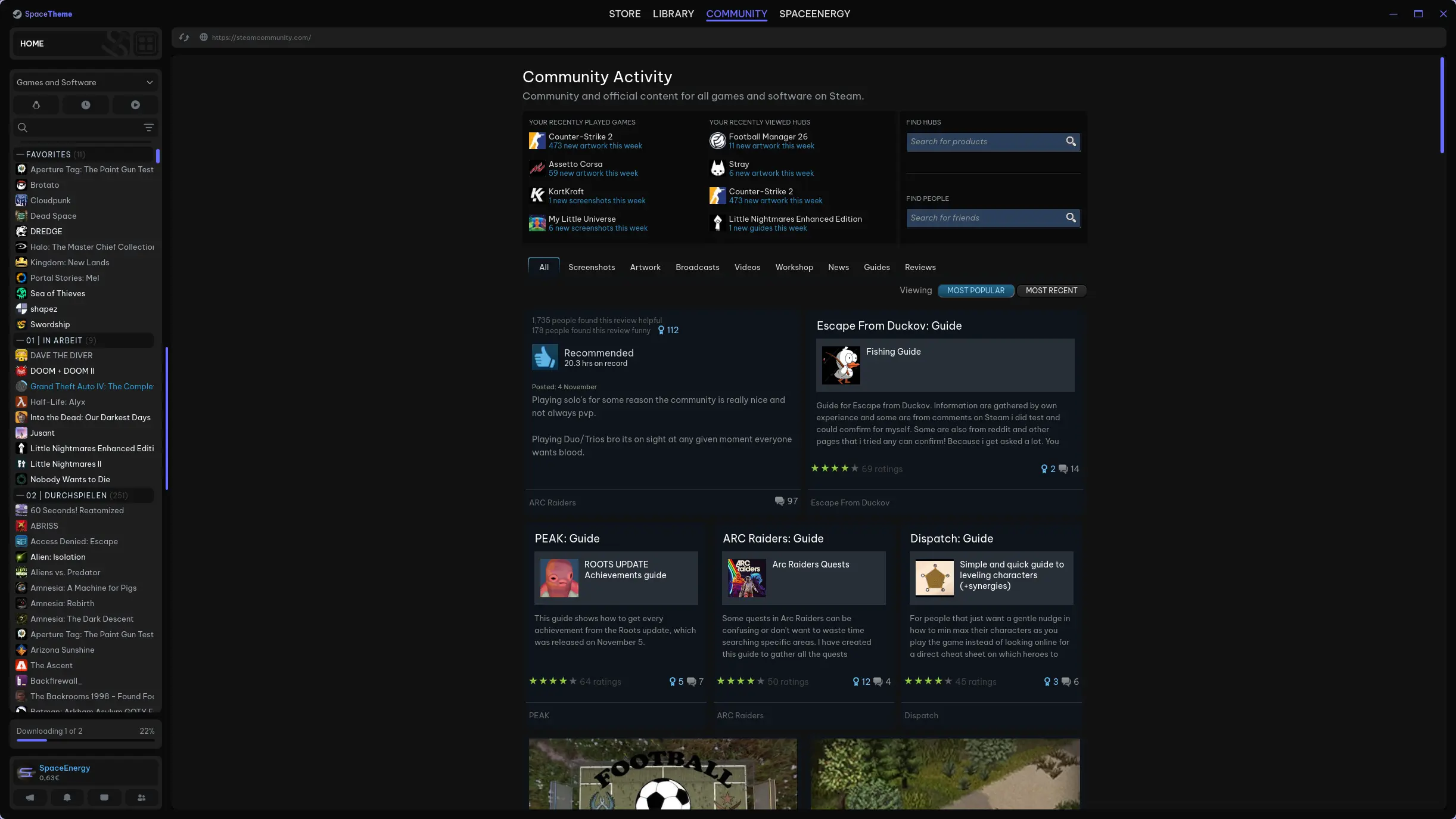Click the download progress bar
Image resolution: width=1456 pixels, height=819 pixels.
(x=85, y=740)
